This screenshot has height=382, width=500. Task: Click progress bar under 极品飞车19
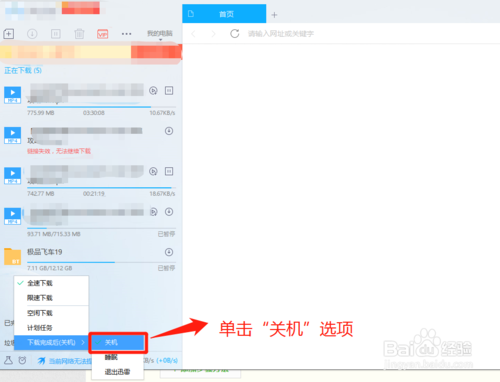point(101,262)
